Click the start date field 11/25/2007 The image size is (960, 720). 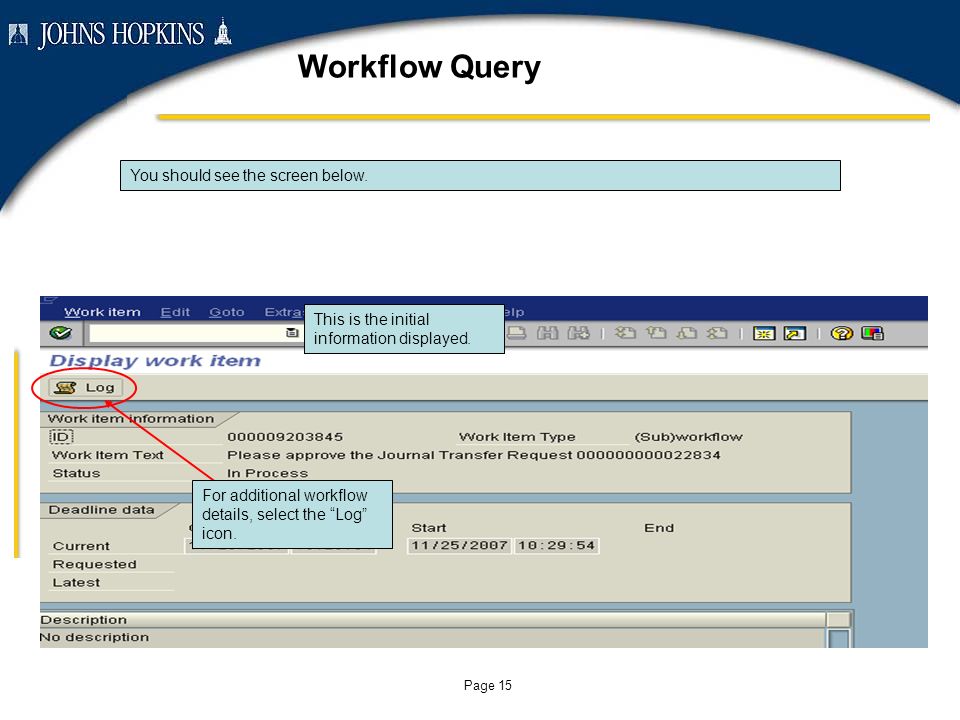(x=459, y=546)
